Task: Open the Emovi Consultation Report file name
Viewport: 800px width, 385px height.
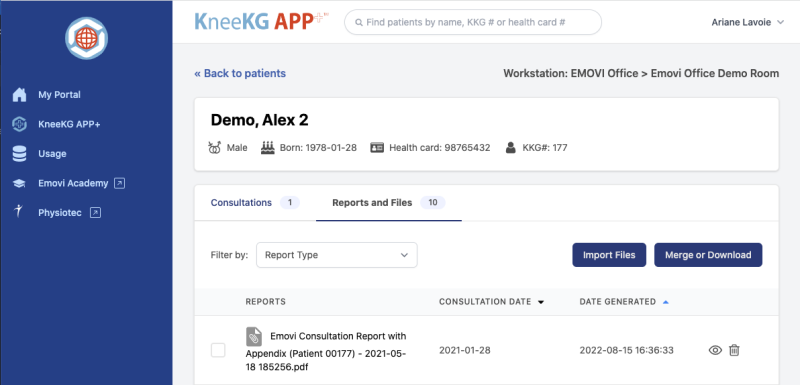Action: point(327,351)
